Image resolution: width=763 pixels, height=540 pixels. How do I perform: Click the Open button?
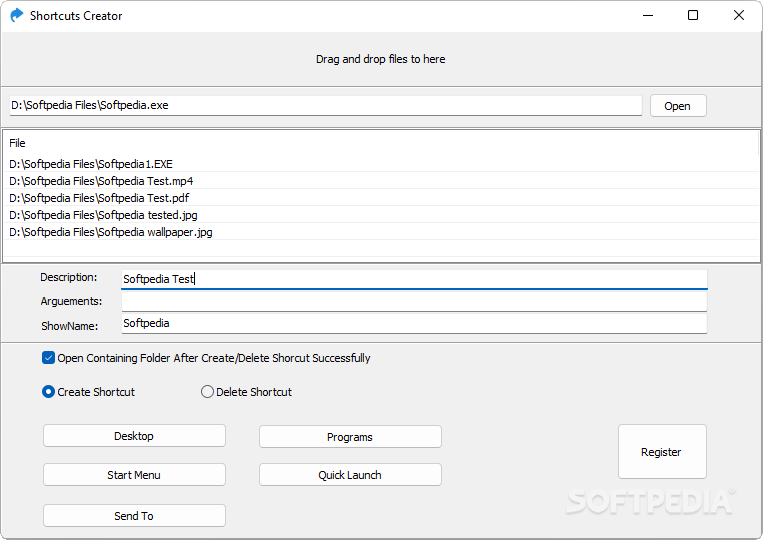click(x=678, y=106)
